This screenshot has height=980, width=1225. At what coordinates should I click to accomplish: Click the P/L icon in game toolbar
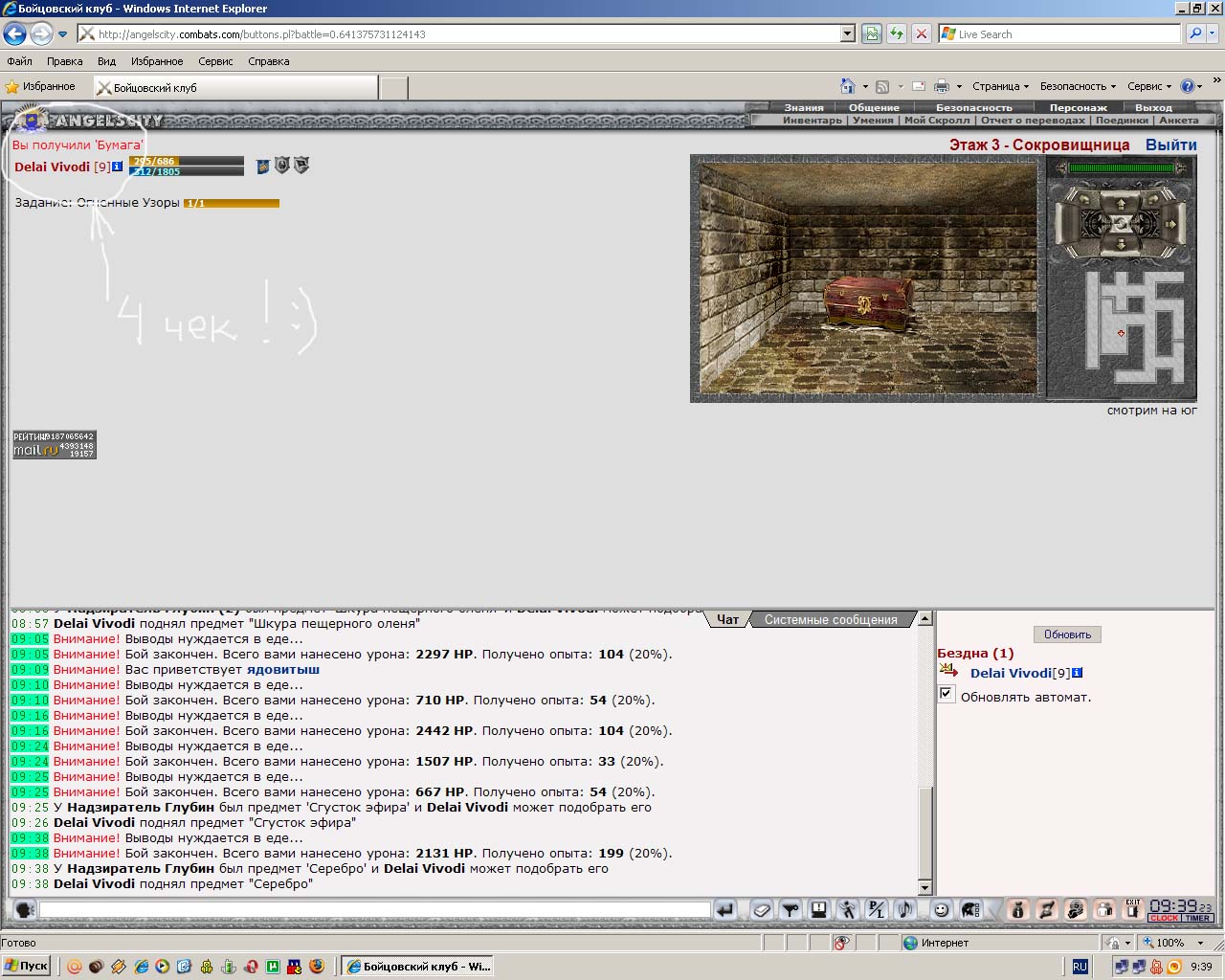(877, 910)
